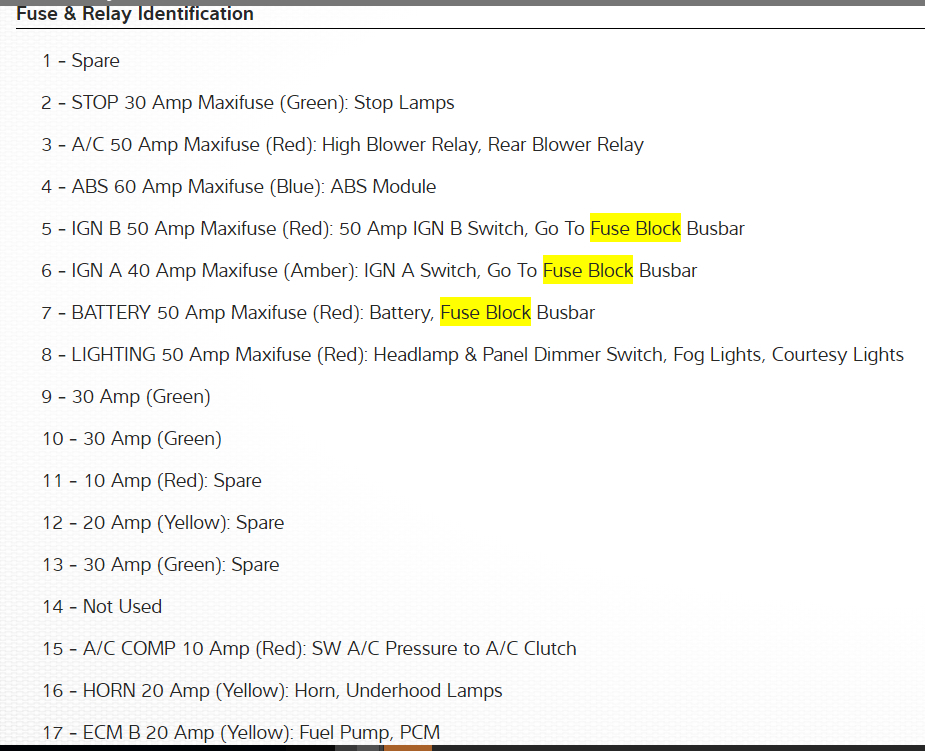The height and width of the screenshot is (751, 925).
Task: Click the 'A/C 50 Amp Maxifuse' line
Action: tap(343, 145)
